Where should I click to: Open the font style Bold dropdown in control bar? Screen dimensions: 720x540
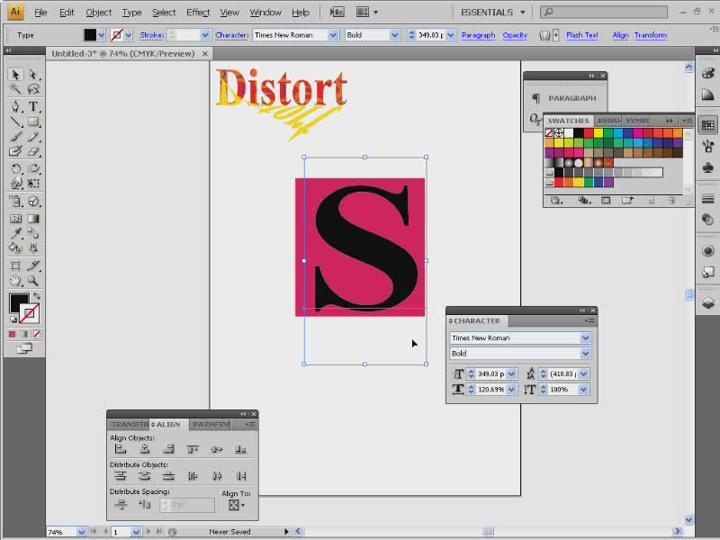point(394,35)
